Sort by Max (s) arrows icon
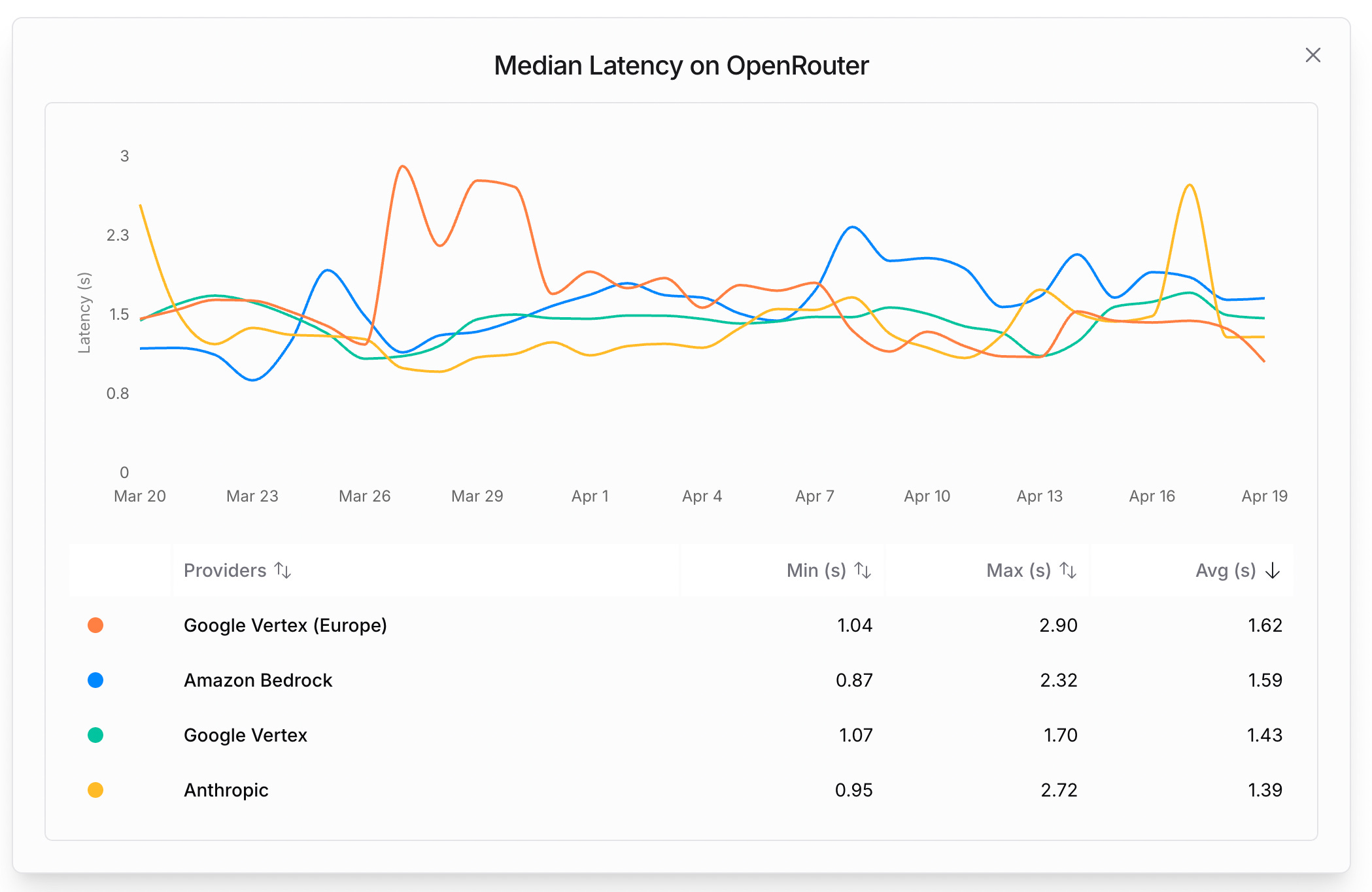This screenshot has width=1372, height=892. coord(1068,570)
